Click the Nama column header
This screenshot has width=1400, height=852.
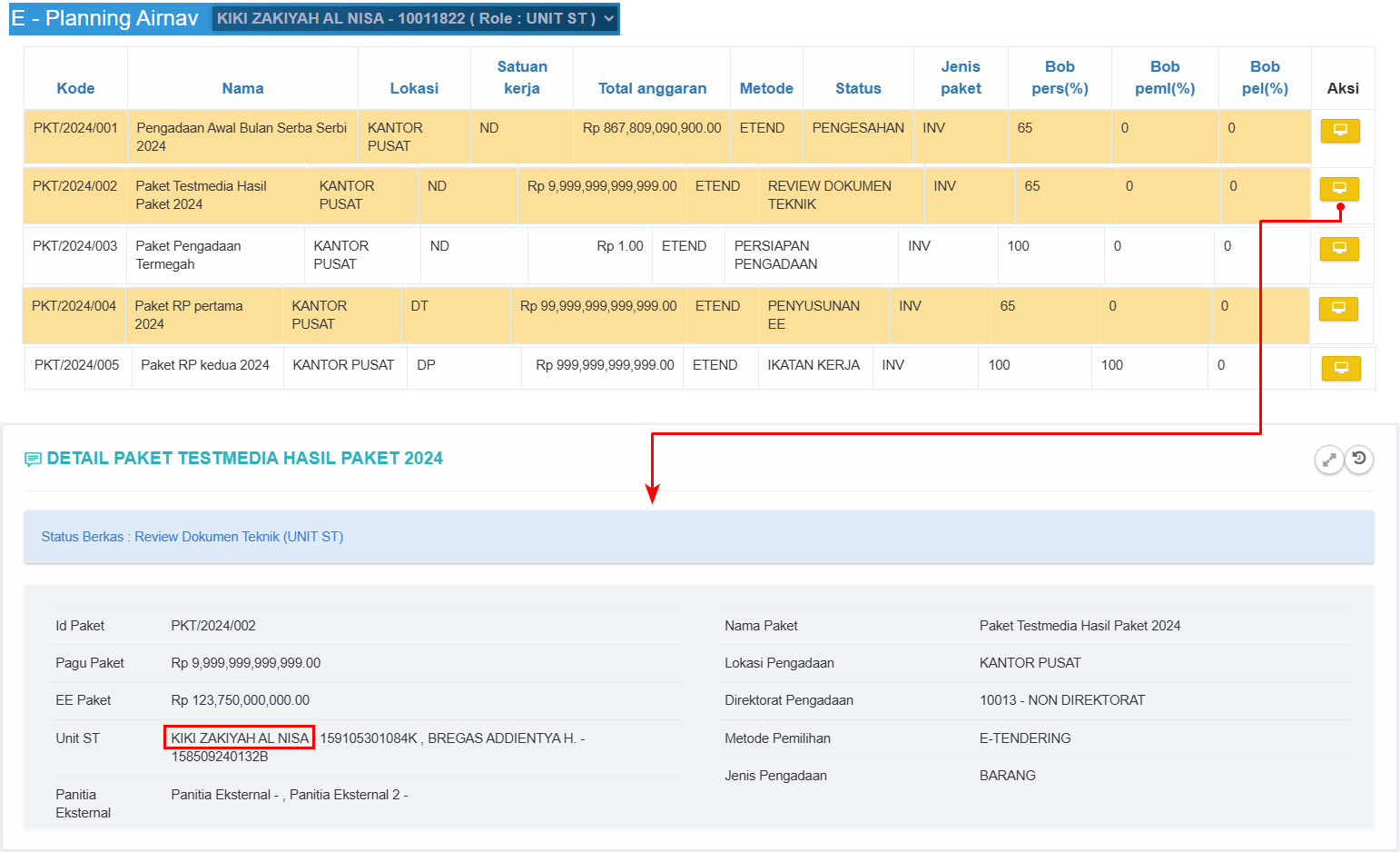coord(242,88)
